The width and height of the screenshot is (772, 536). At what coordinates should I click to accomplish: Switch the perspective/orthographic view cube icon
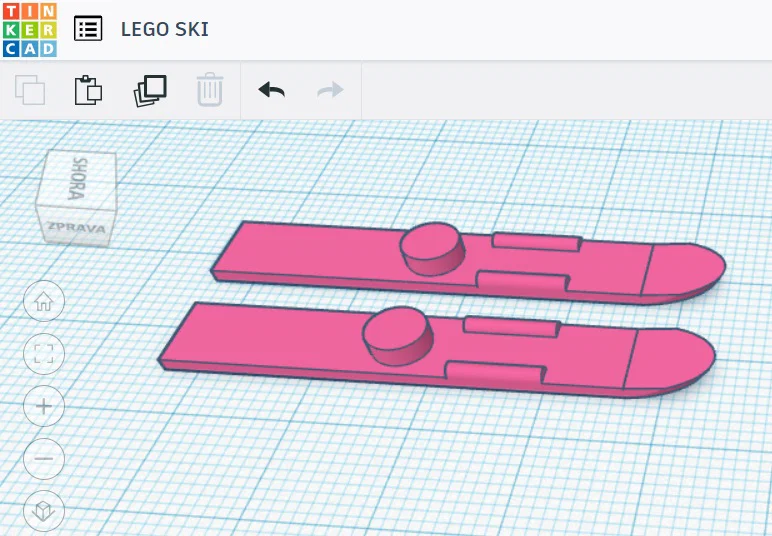point(44,511)
